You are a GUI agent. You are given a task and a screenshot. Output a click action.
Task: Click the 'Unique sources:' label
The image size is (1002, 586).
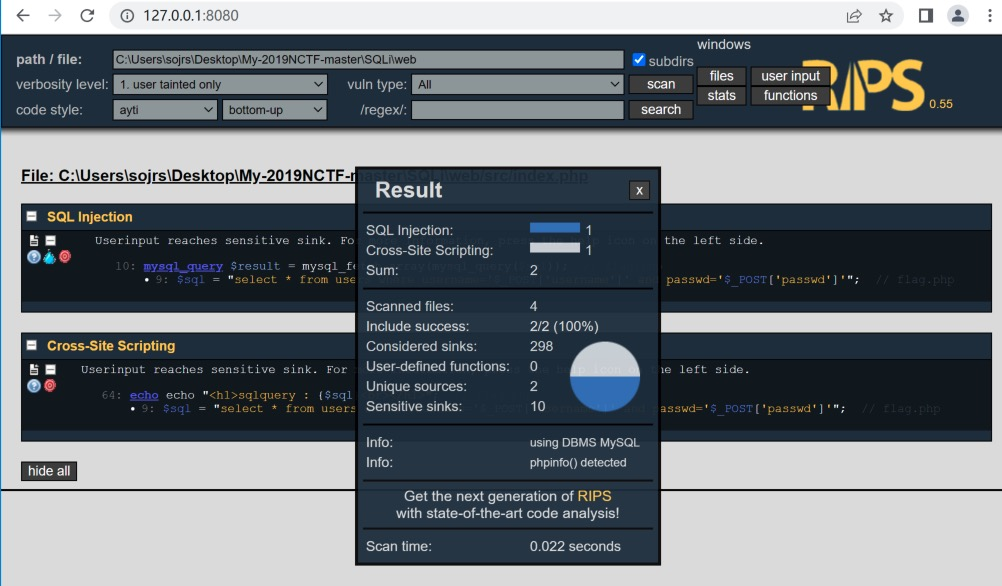click(x=416, y=387)
